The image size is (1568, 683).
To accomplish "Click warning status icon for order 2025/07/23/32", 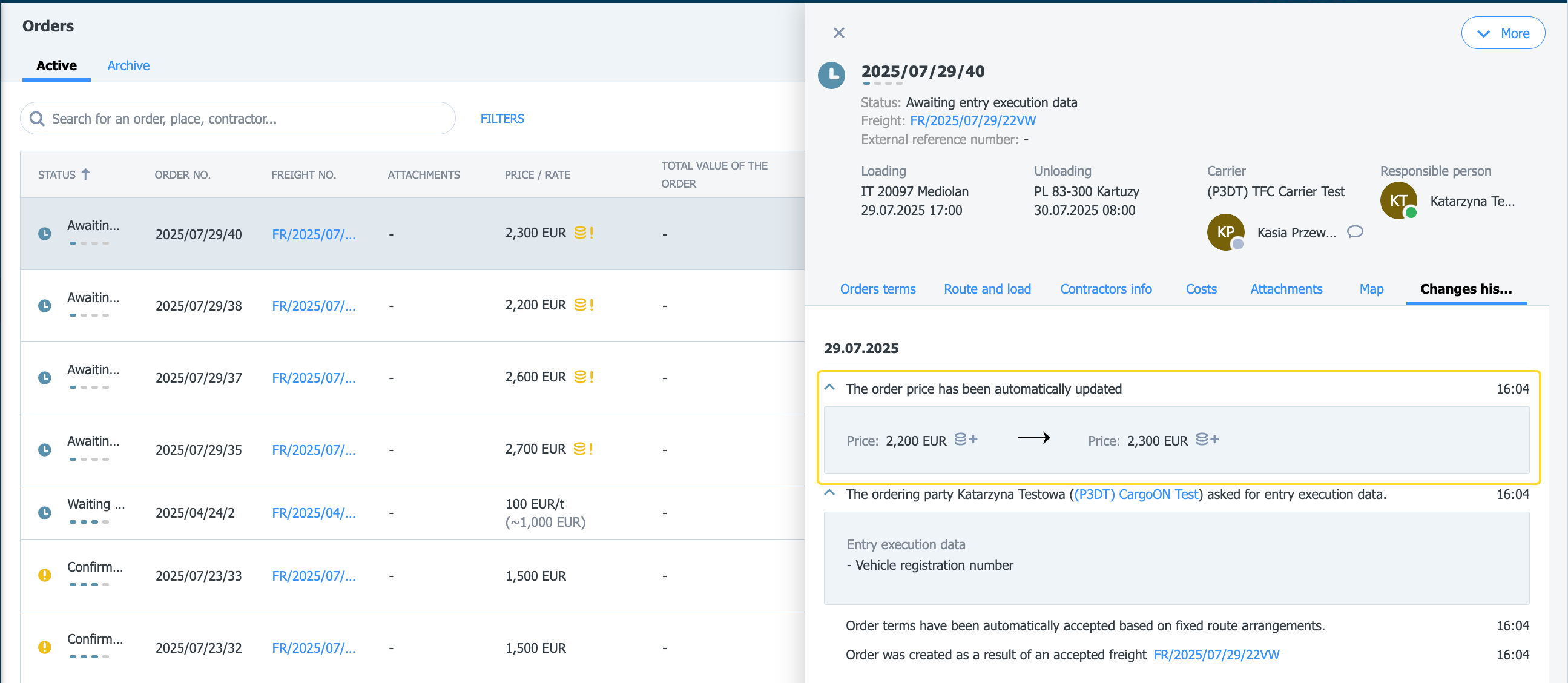I will pos(44,647).
